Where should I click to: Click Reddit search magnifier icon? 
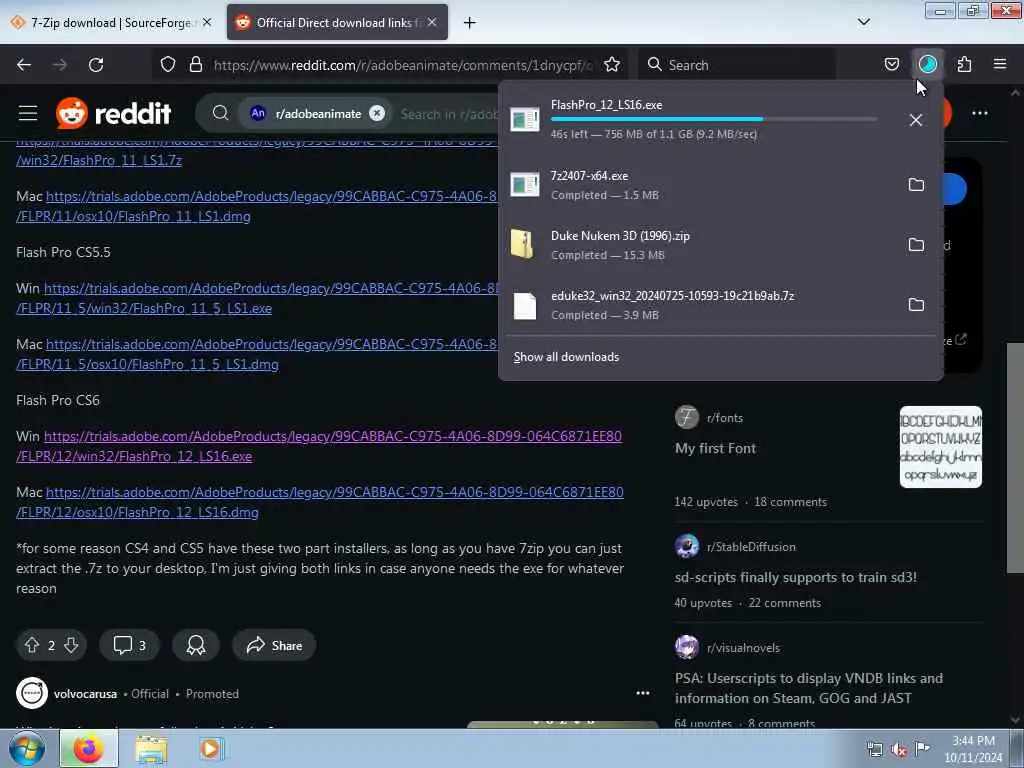click(x=221, y=114)
